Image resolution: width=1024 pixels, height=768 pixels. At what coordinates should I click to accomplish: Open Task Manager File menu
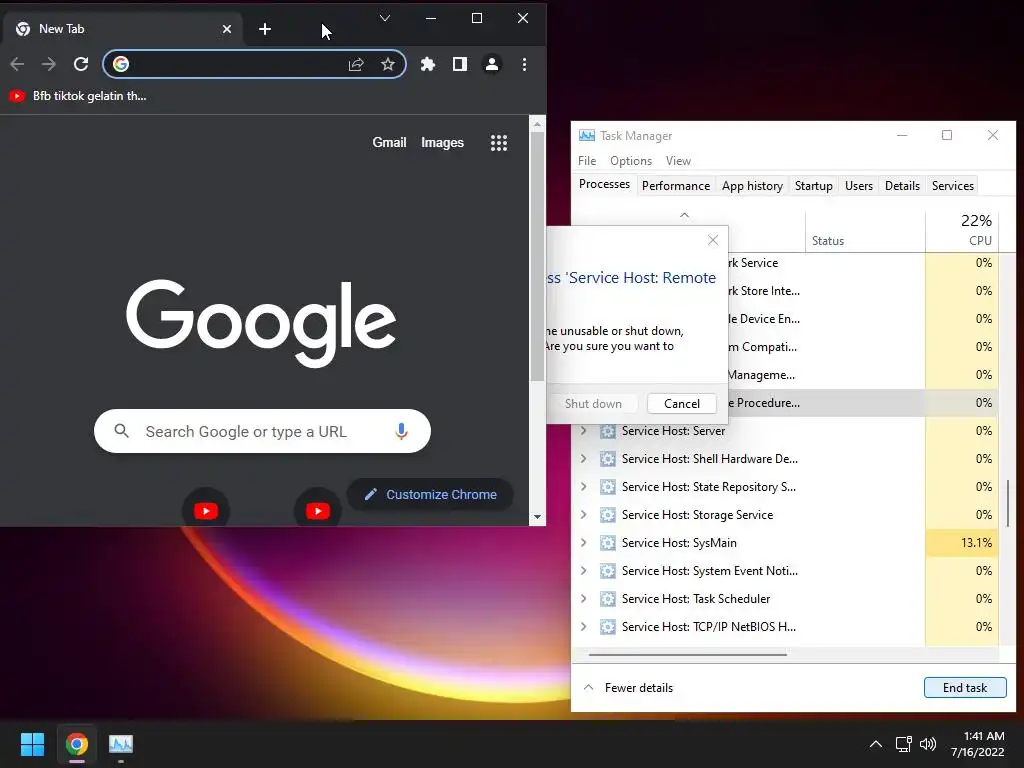coord(587,161)
